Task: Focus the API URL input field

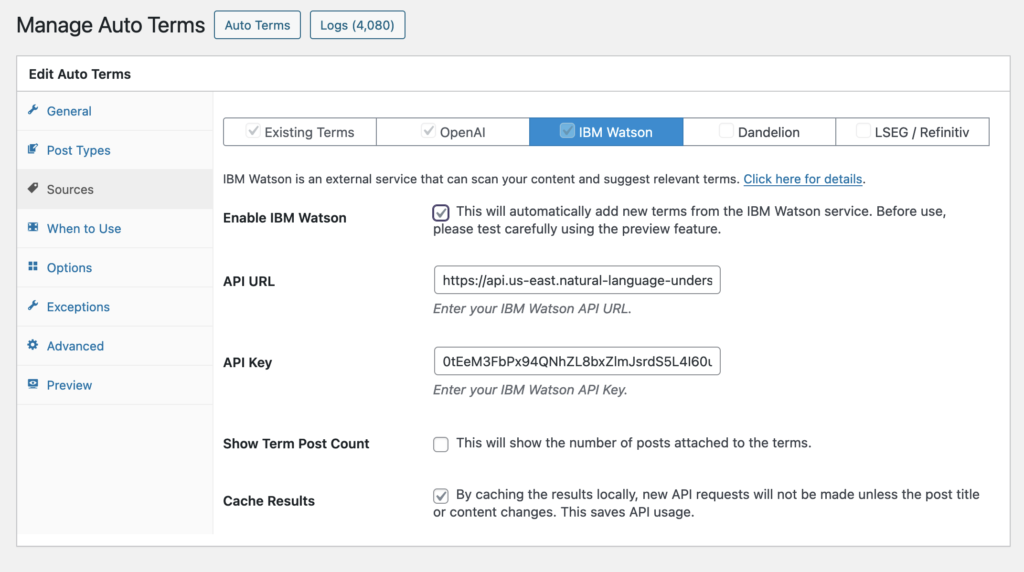Action: (577, 280)
